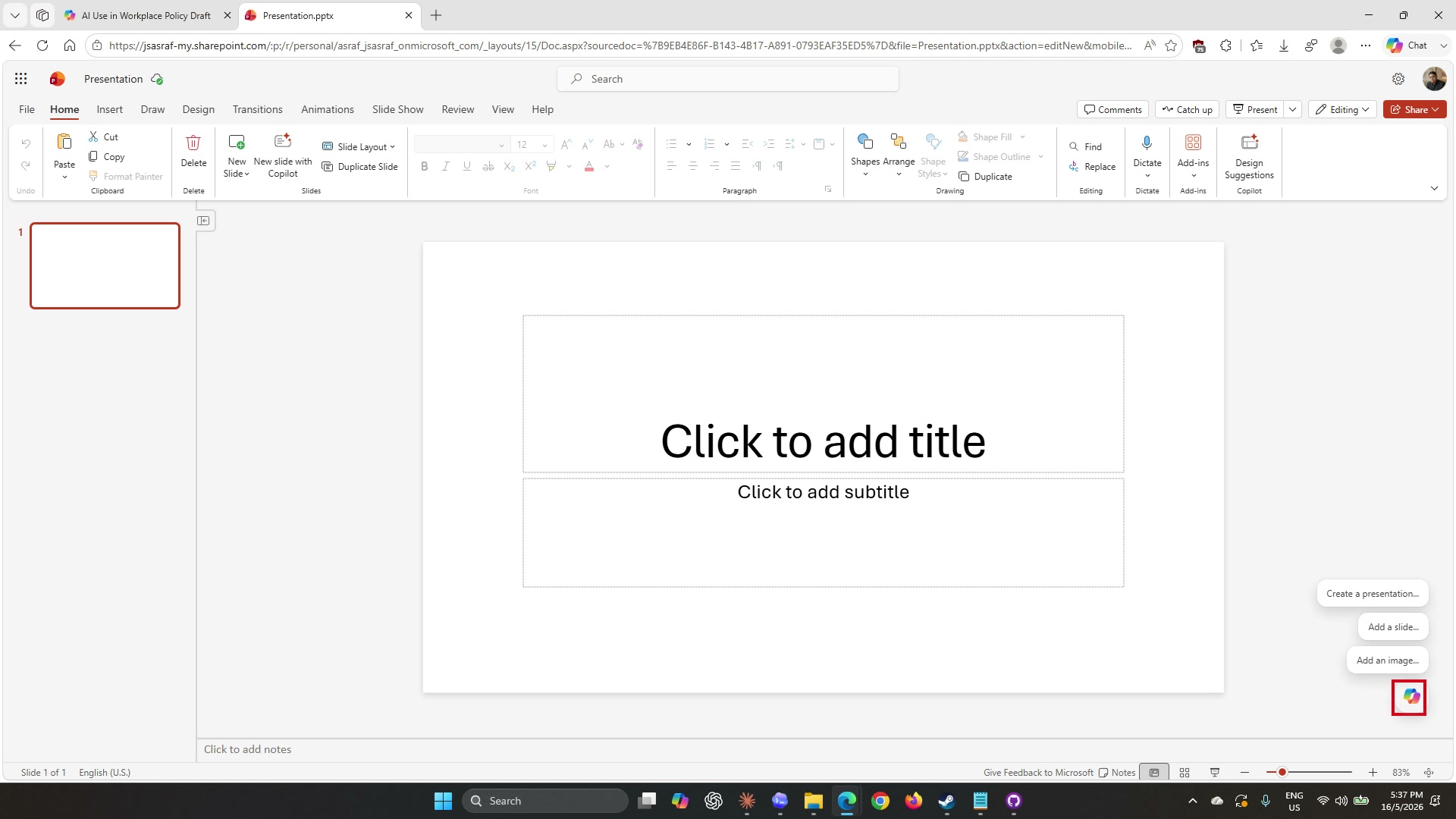Toggle Strikethrough formatting
The width and height of the screenshot is (1456, 819).
pos(488,166)
